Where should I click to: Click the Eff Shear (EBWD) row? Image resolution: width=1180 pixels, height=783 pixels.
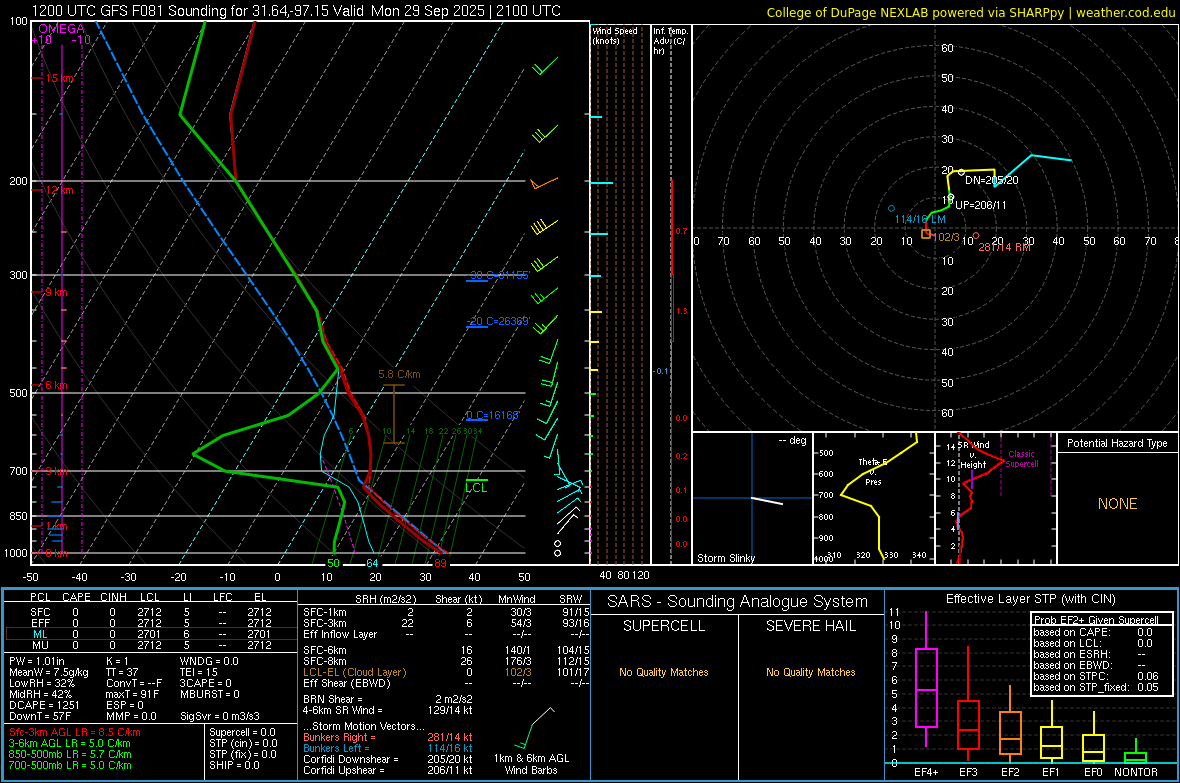coord(446,683)
